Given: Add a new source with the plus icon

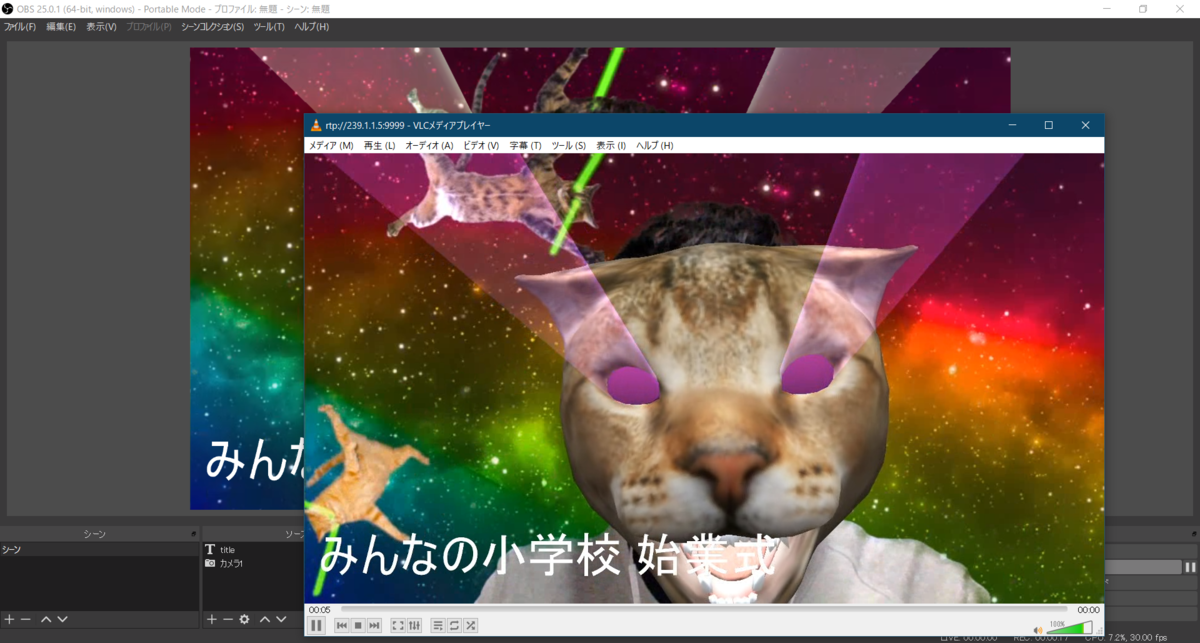Looking at the screenshot, I should click(x=212, y=619).
